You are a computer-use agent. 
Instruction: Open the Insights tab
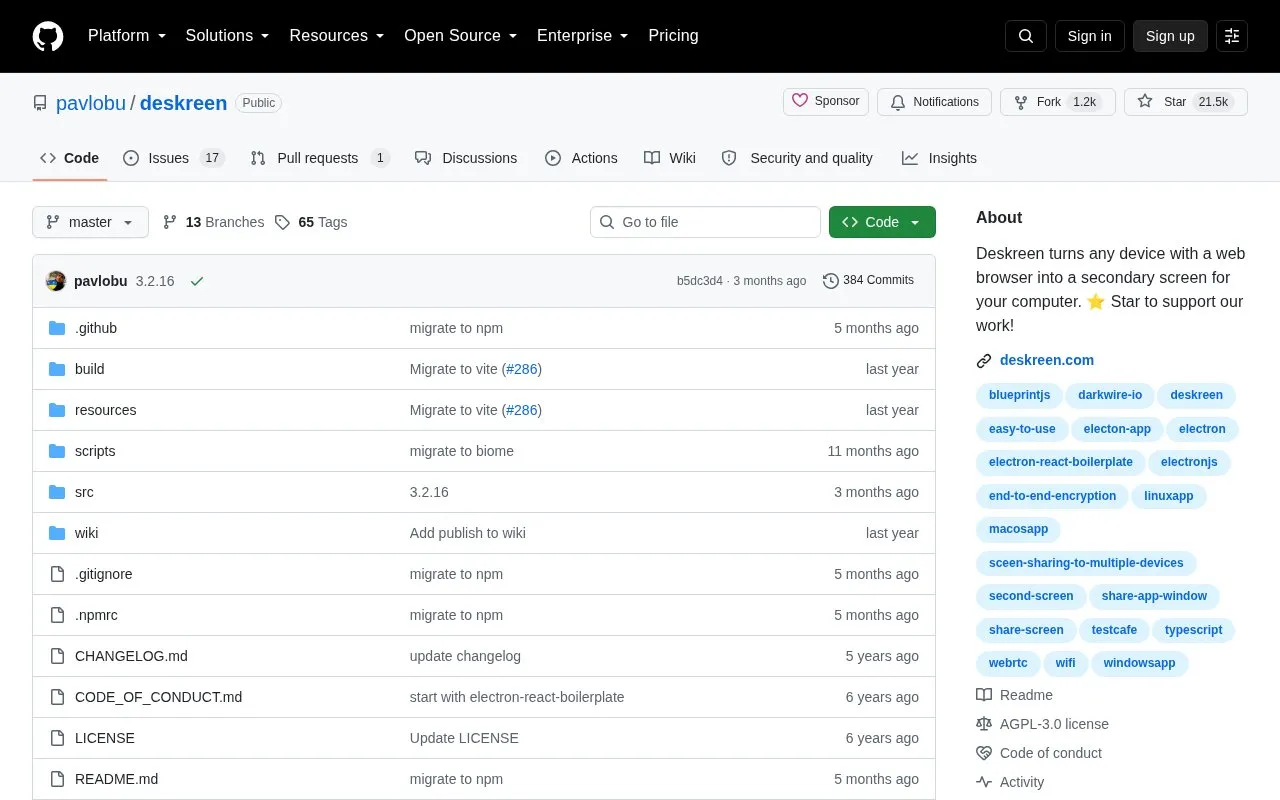coord(939,158)
